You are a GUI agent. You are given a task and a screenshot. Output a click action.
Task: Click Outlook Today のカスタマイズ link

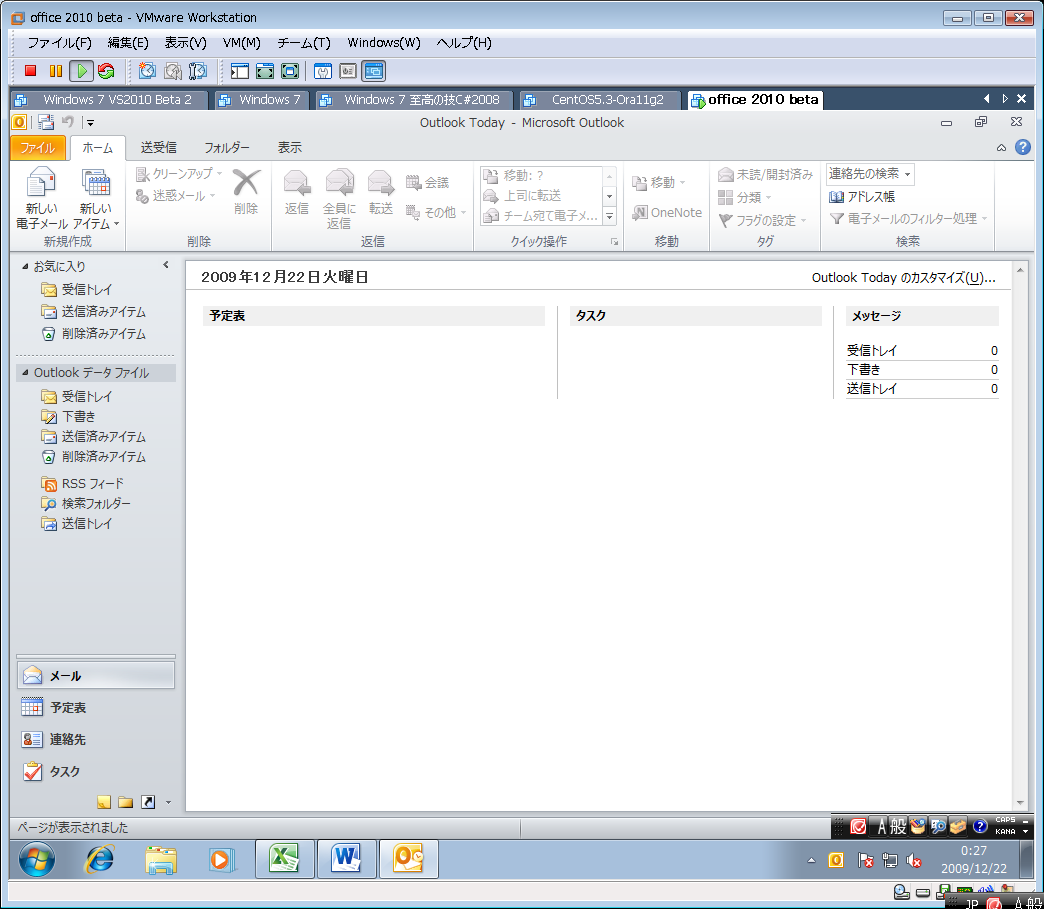pyautogui.click(x=903, y=278)
